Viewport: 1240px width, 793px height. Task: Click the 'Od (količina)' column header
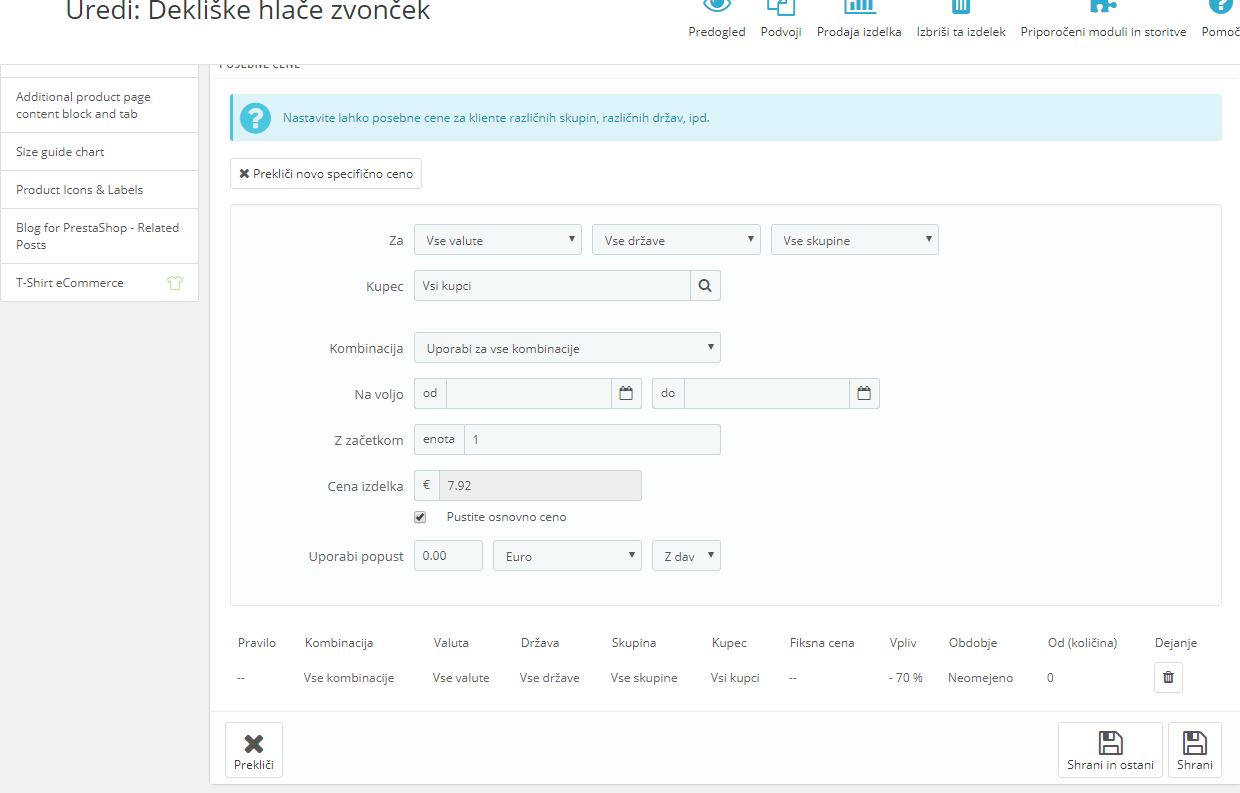pos(1082,643)
